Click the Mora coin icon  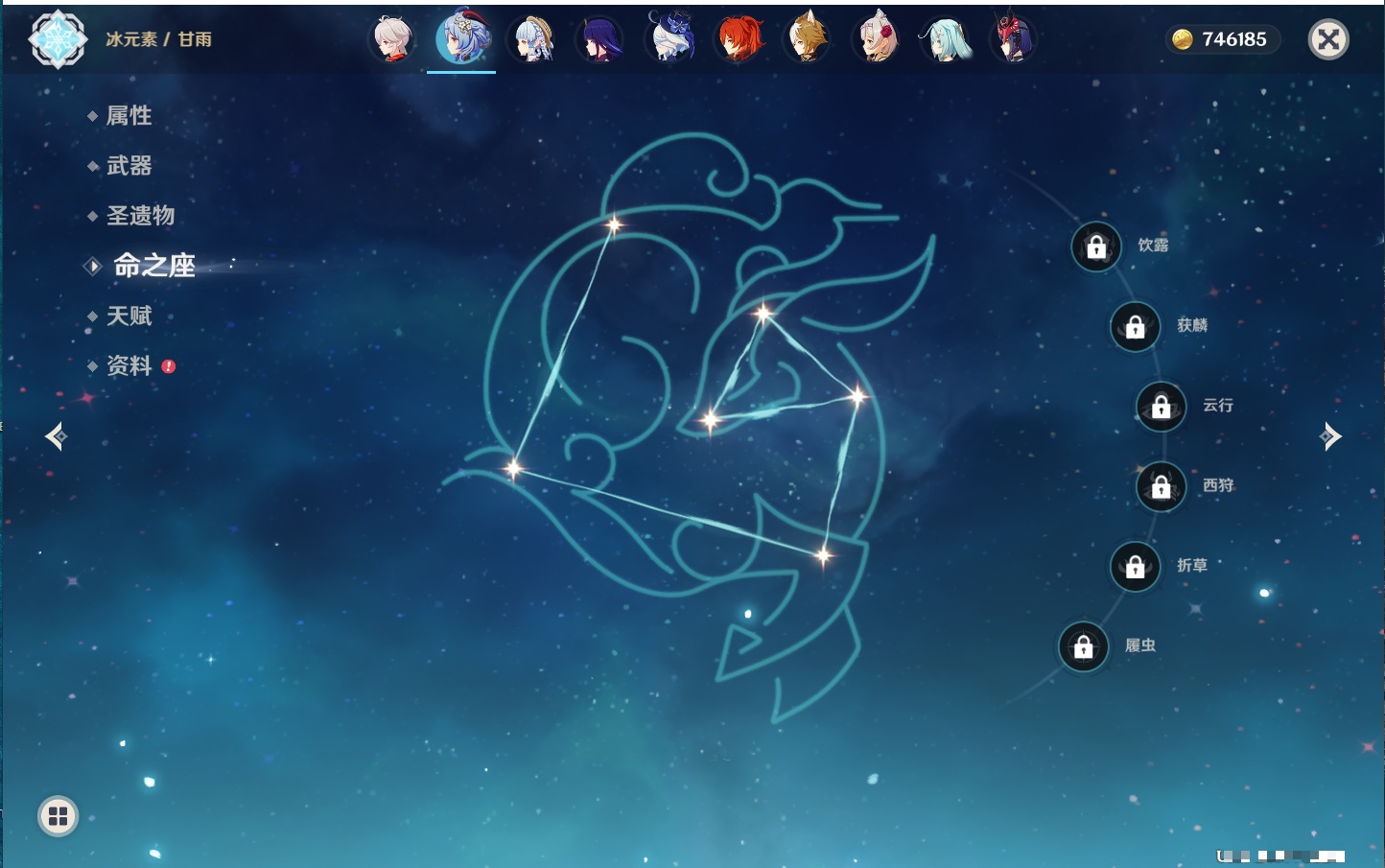1182,39
